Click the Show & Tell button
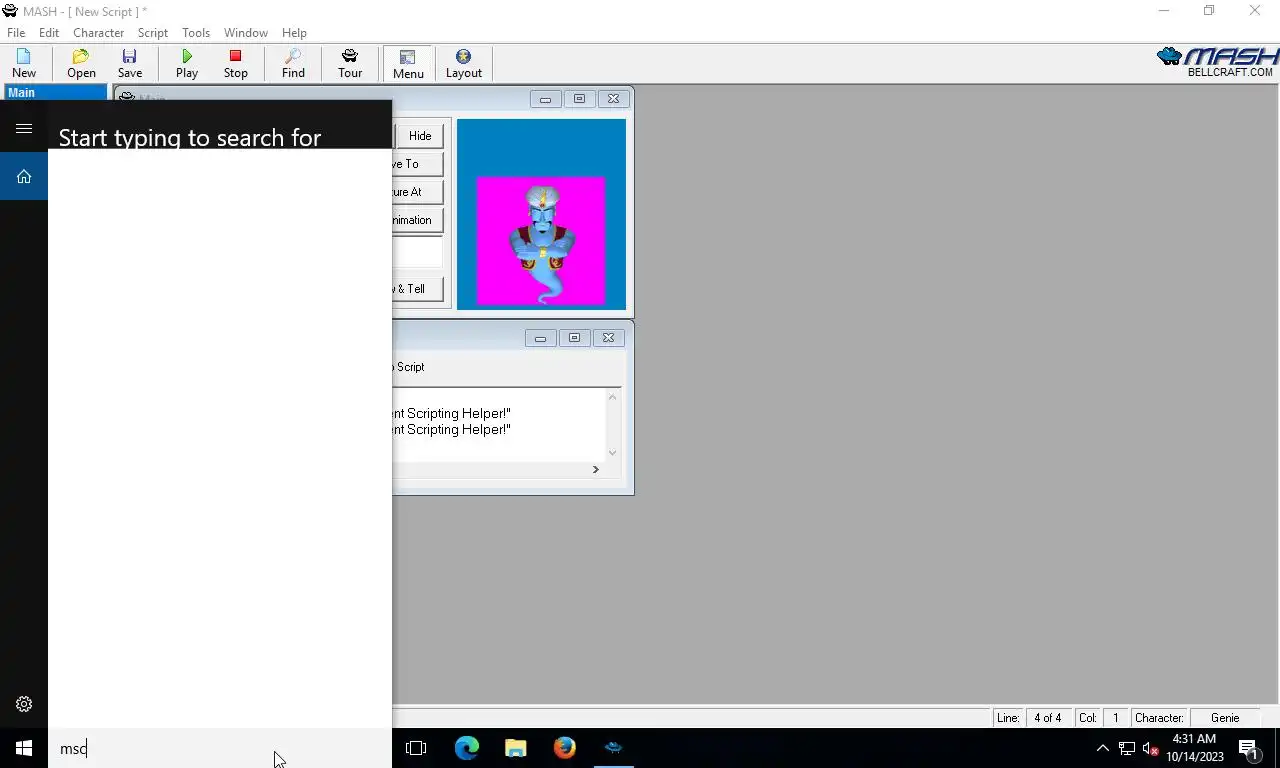The width and height of the screenshot is (1280, 768). pyautogui.click(x=418, y=289)
